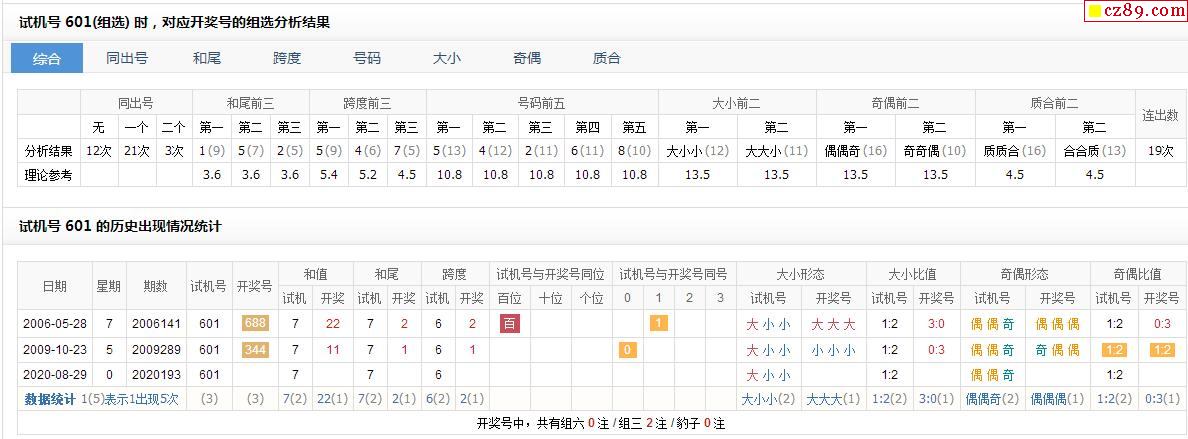Click the 奇偶偶 pattern cell
The height and width of the screenshot is (439, 1188).
(1057, 350)
